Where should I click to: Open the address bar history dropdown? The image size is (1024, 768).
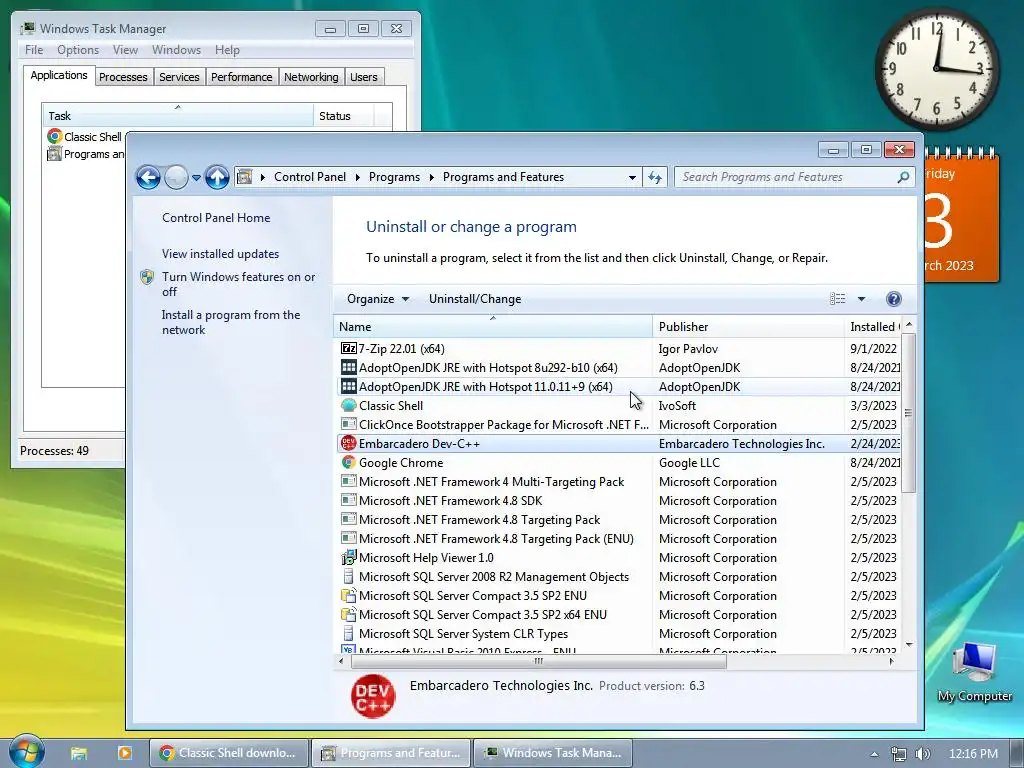(632, 177)
